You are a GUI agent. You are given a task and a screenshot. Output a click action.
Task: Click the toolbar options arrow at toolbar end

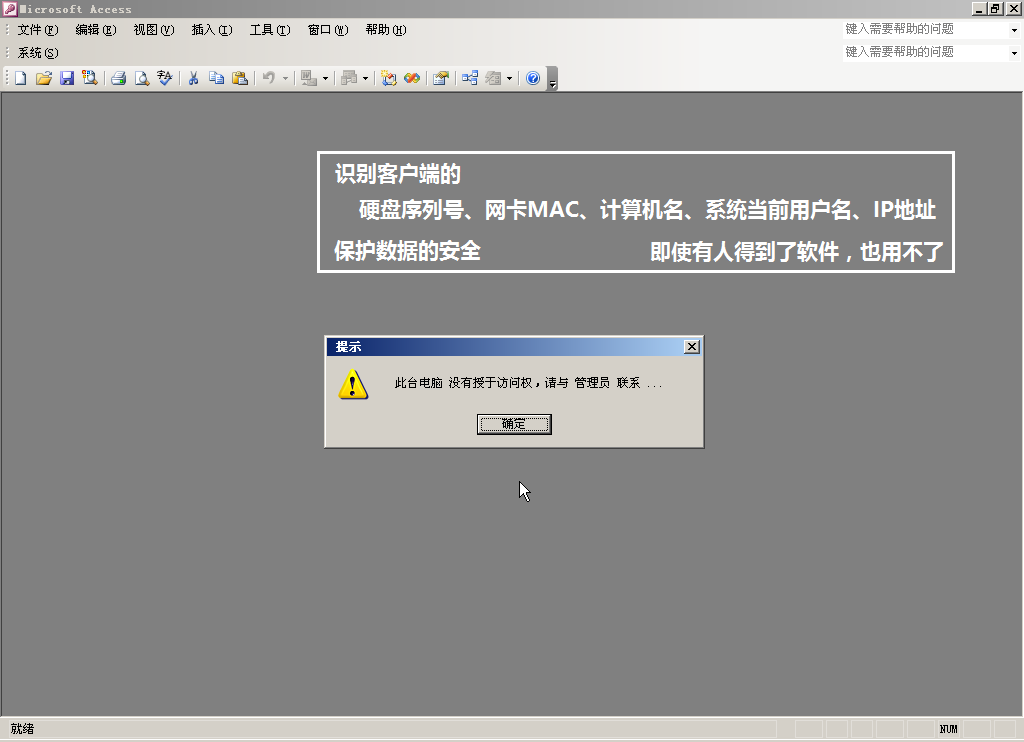coord(553,80)
